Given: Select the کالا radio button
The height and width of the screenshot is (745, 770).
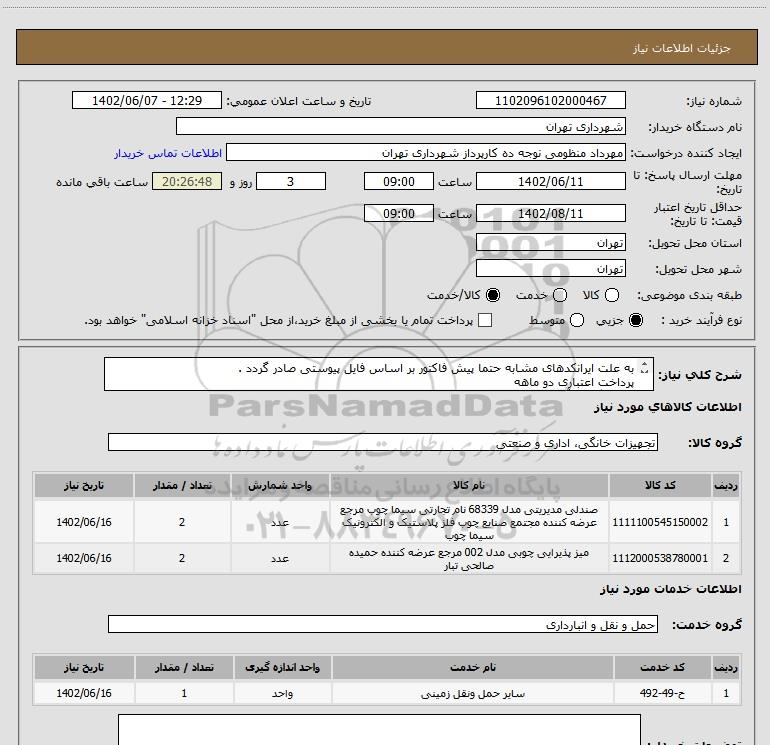Looking at the screenshot, I should tap(612, 295).
